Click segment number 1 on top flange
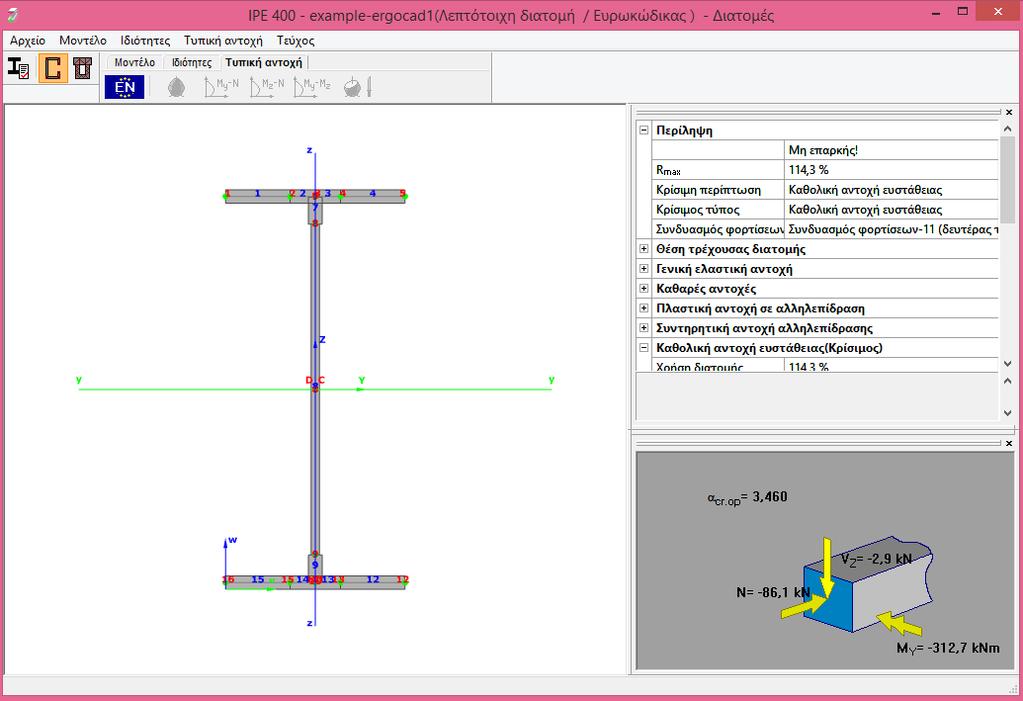The height and width of the screenshot is (701, 1023). pos(258,193)
